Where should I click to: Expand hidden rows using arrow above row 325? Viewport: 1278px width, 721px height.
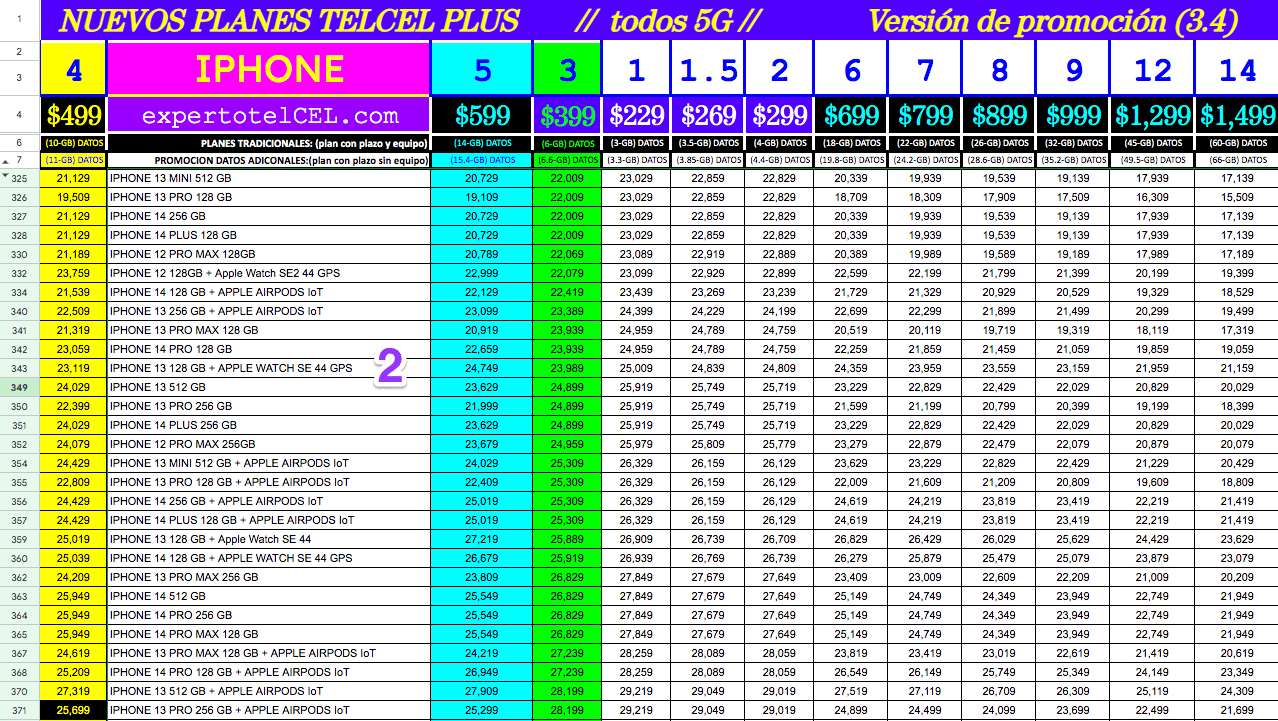pyautogui.click(x=6, y=175)
